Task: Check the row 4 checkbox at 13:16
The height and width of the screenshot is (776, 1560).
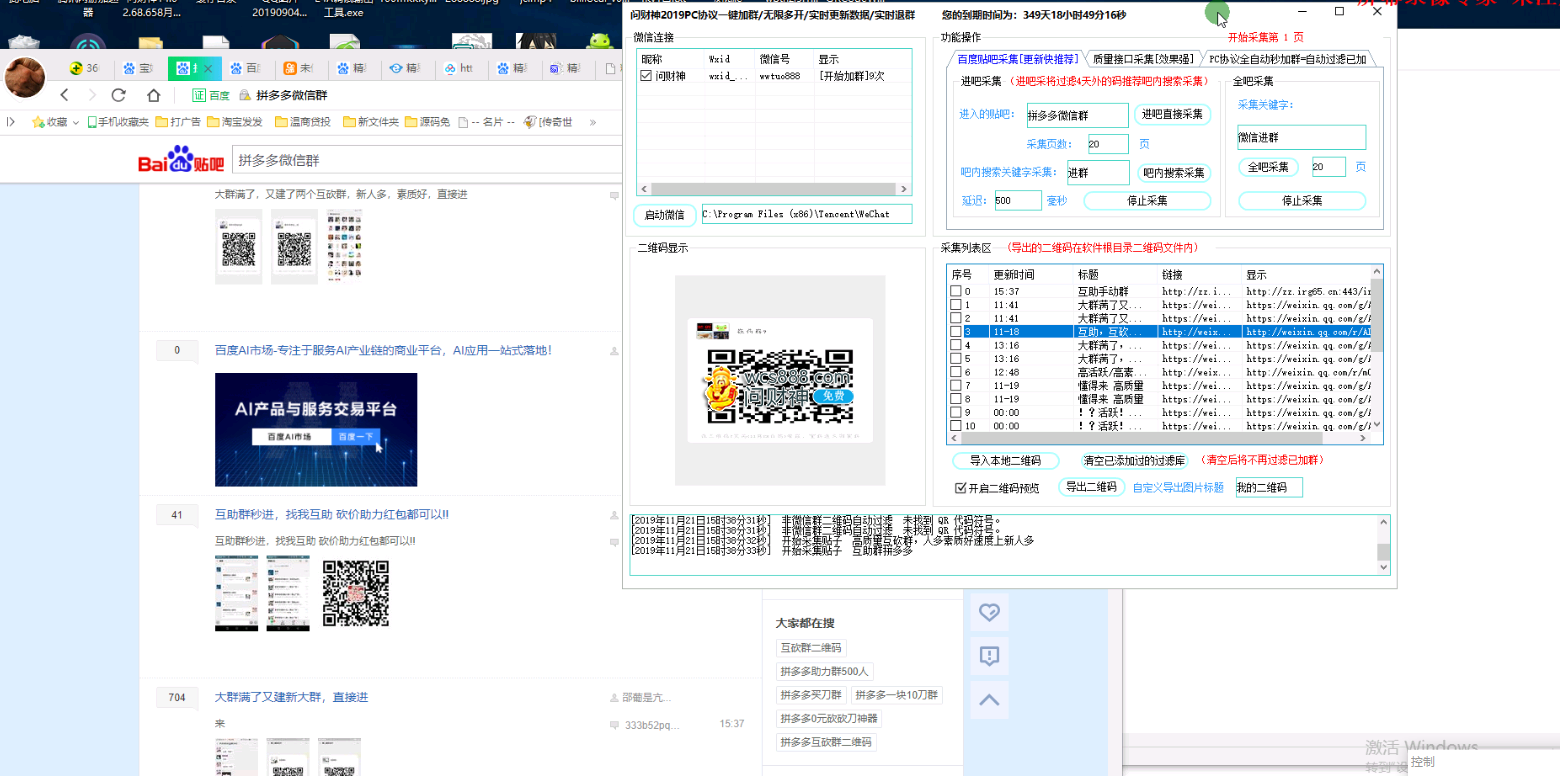Action: [956, 345]
